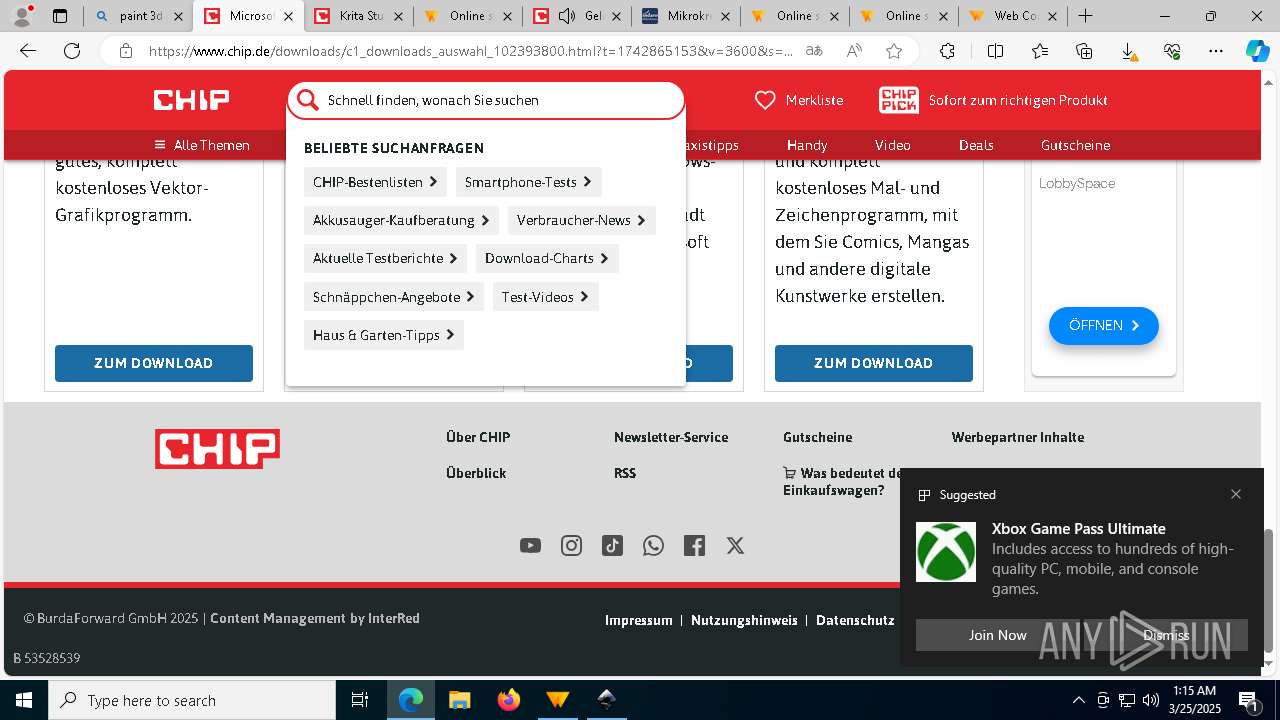This screenshot has width=1280, height=720.
Task: Open Datenschutz footer link
Action: click(855, 620)
